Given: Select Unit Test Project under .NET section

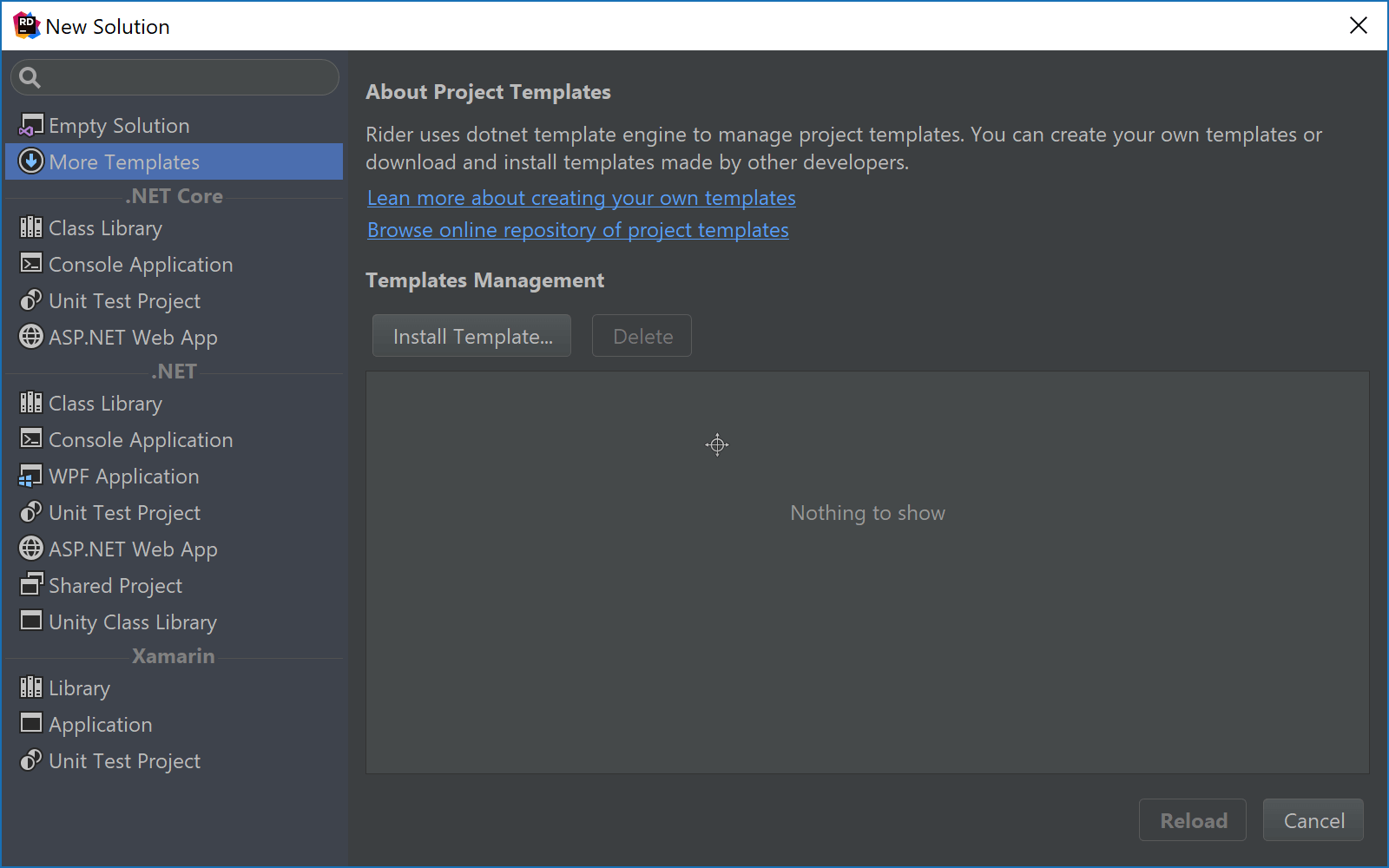Looking at the screenshot, I should [x=174, y=512].
